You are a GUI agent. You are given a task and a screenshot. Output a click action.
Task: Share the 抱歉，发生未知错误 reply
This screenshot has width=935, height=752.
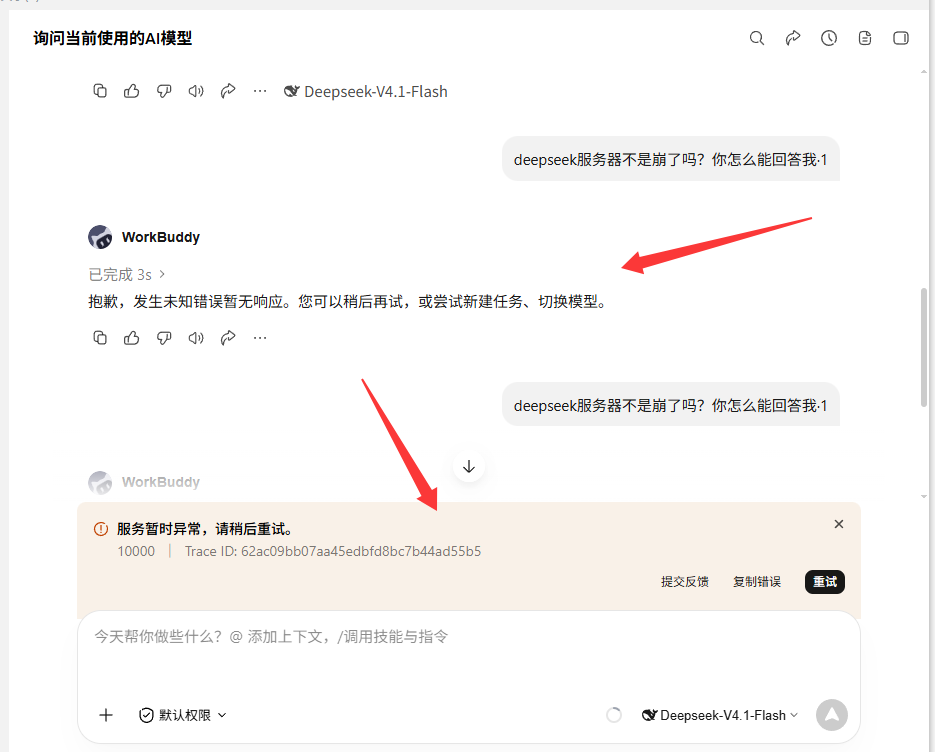click(x=228, y=338)
